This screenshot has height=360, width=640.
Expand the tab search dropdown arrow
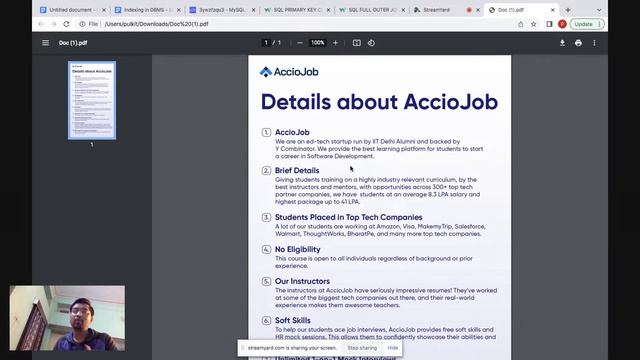click(x=599, y=10)
